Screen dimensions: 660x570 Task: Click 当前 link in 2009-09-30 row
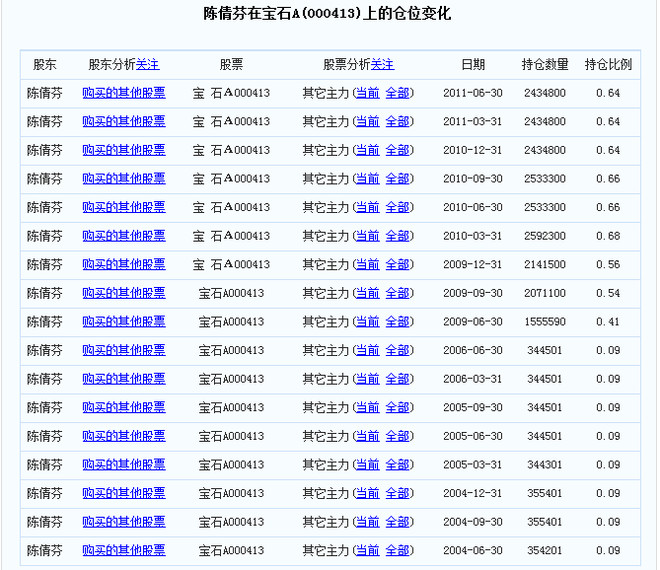[x=368, y=293]
